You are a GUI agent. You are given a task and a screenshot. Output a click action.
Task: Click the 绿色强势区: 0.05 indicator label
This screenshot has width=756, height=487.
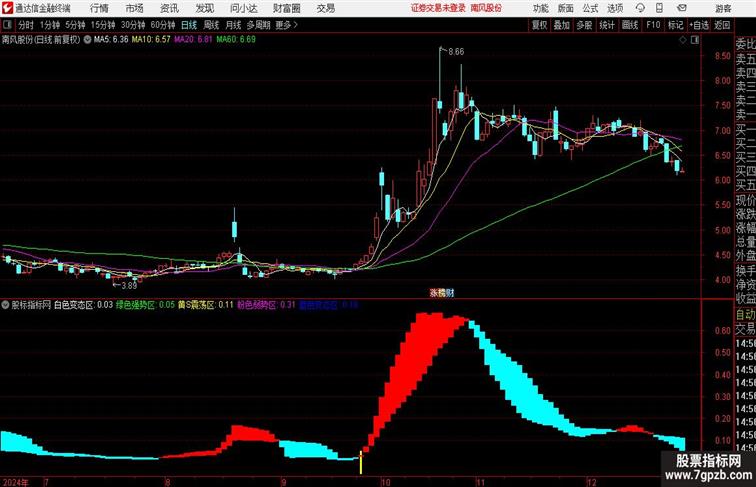(x=145, y=305)
